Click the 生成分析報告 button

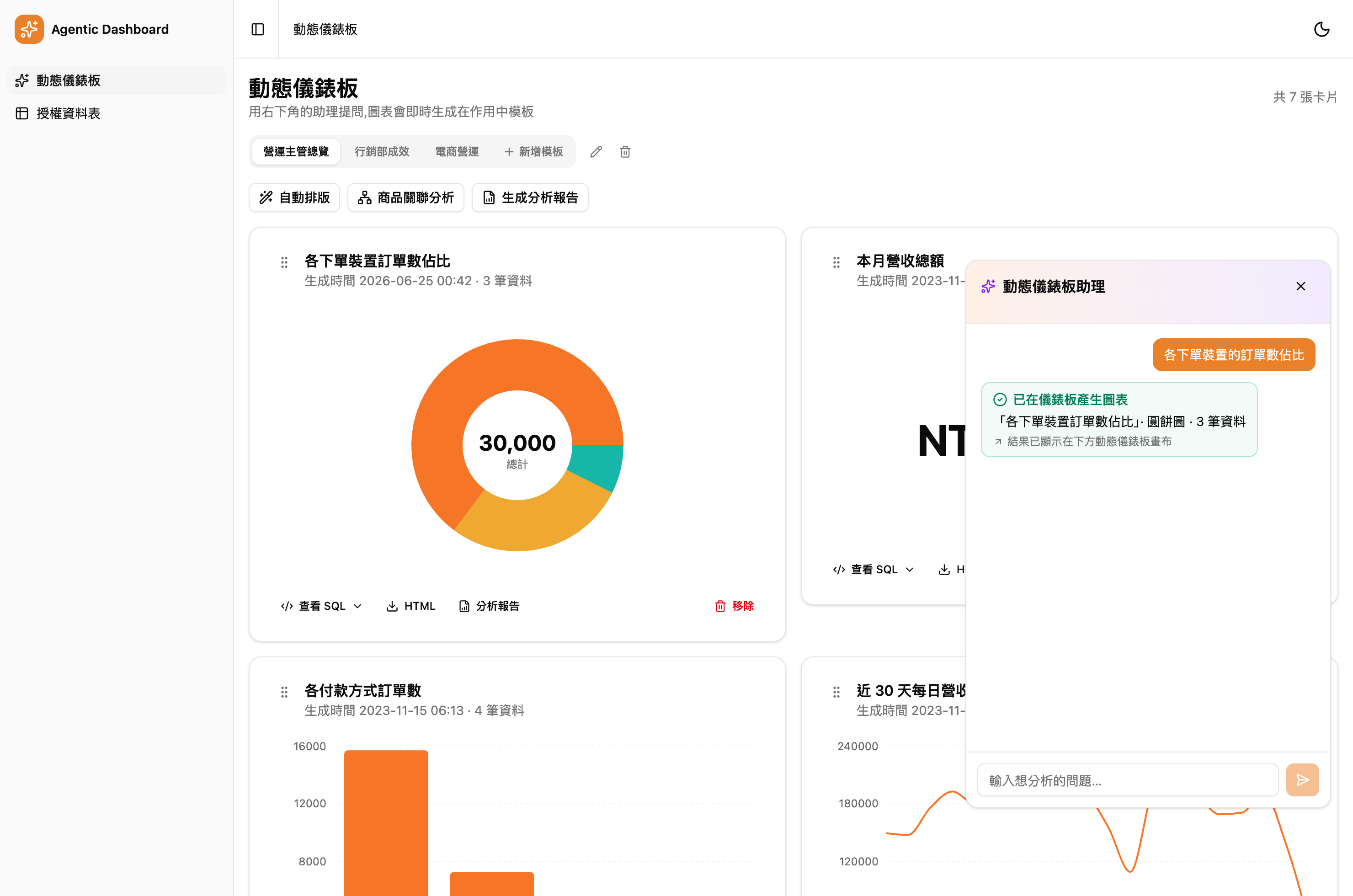(x=530, y=197)
